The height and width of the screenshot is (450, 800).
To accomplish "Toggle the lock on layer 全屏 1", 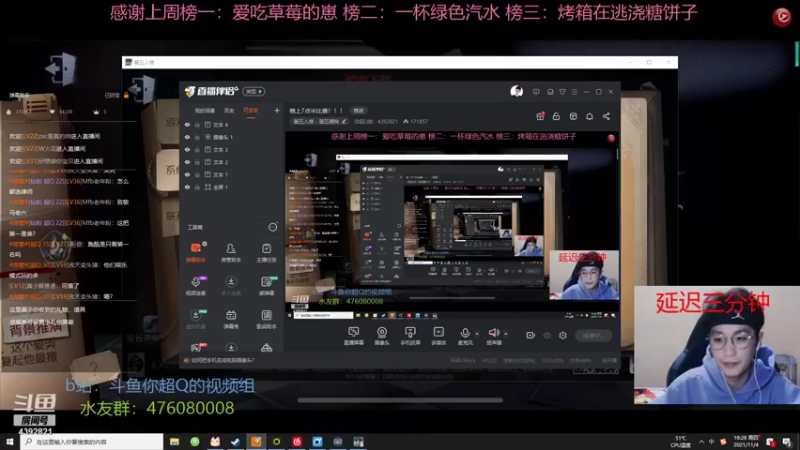I will pyautogui.click(x=197, y=187).
